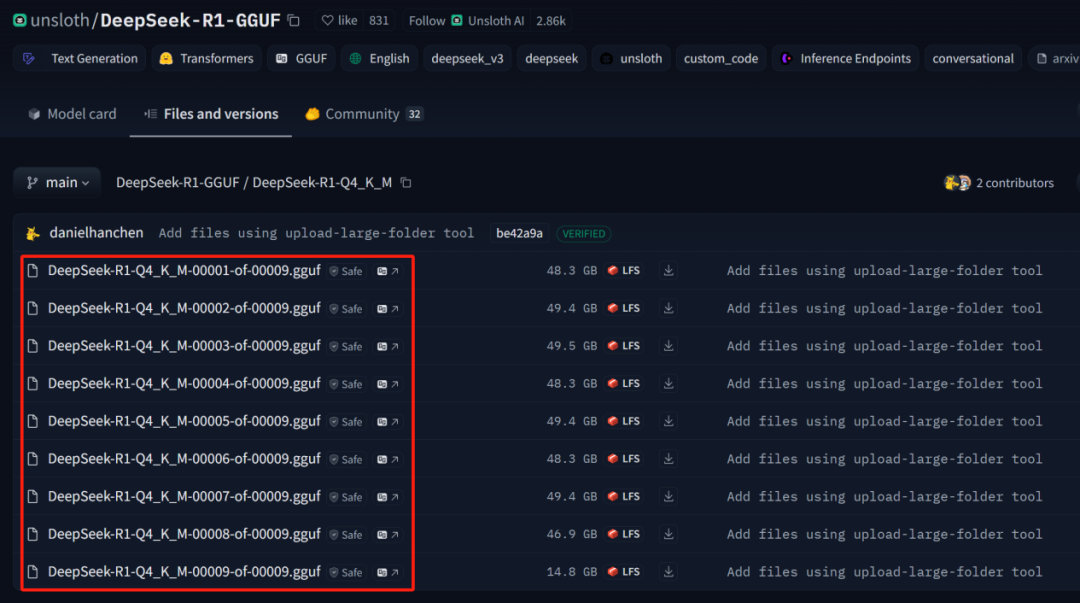The width and height of the screenshot is (1080, 603).
Task: Download the 14.8 GB 00009-of-00009 file
Action: click(668, 571)
